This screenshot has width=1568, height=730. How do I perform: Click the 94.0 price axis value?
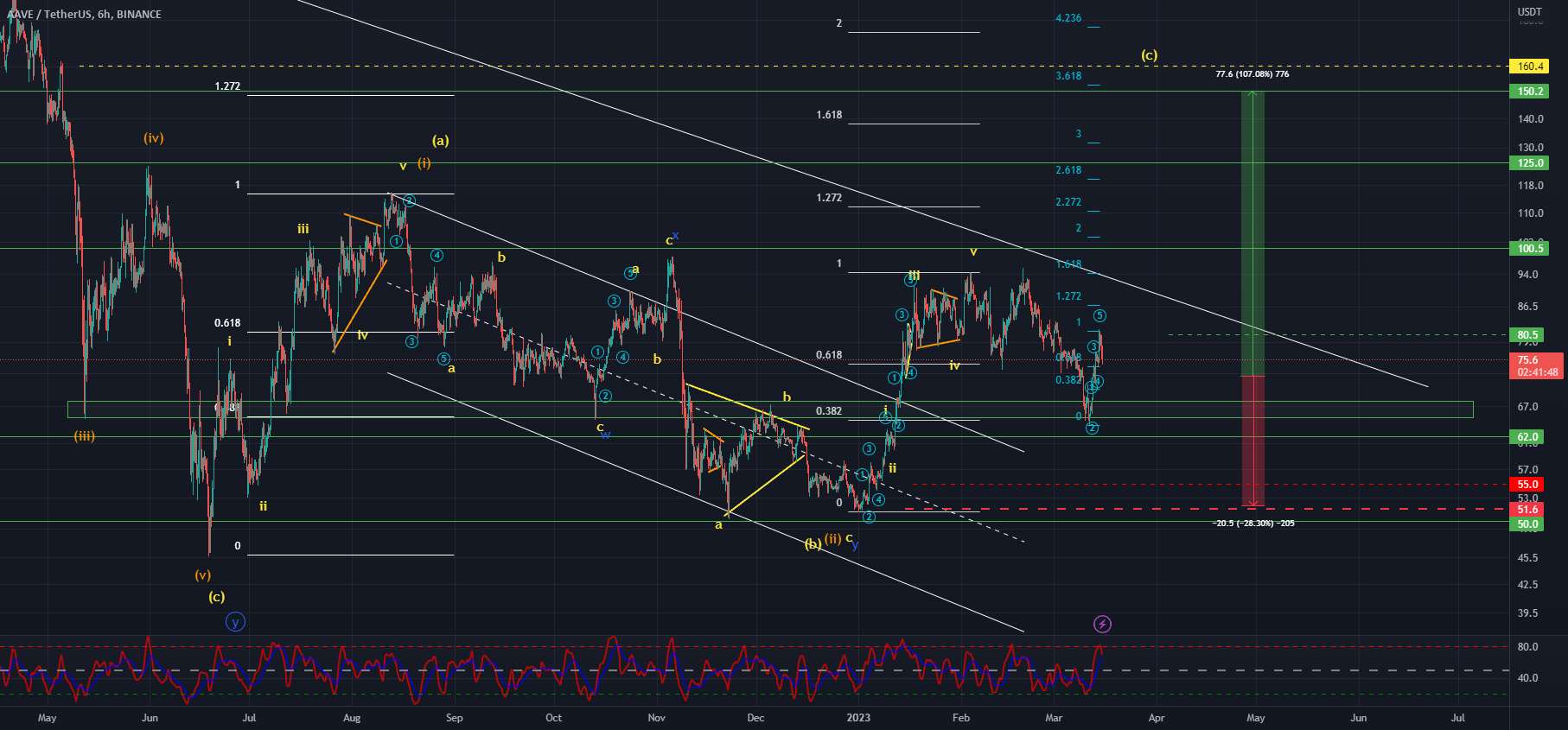(1528, 275)
